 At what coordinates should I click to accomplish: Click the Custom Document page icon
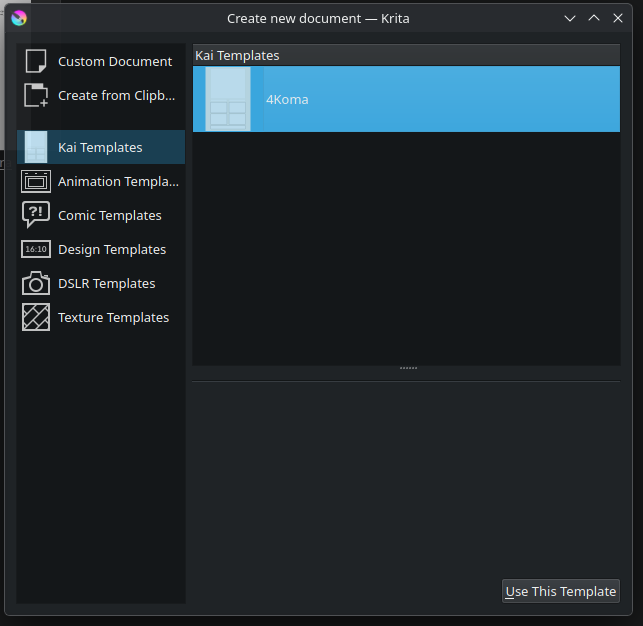coord(36,61)
